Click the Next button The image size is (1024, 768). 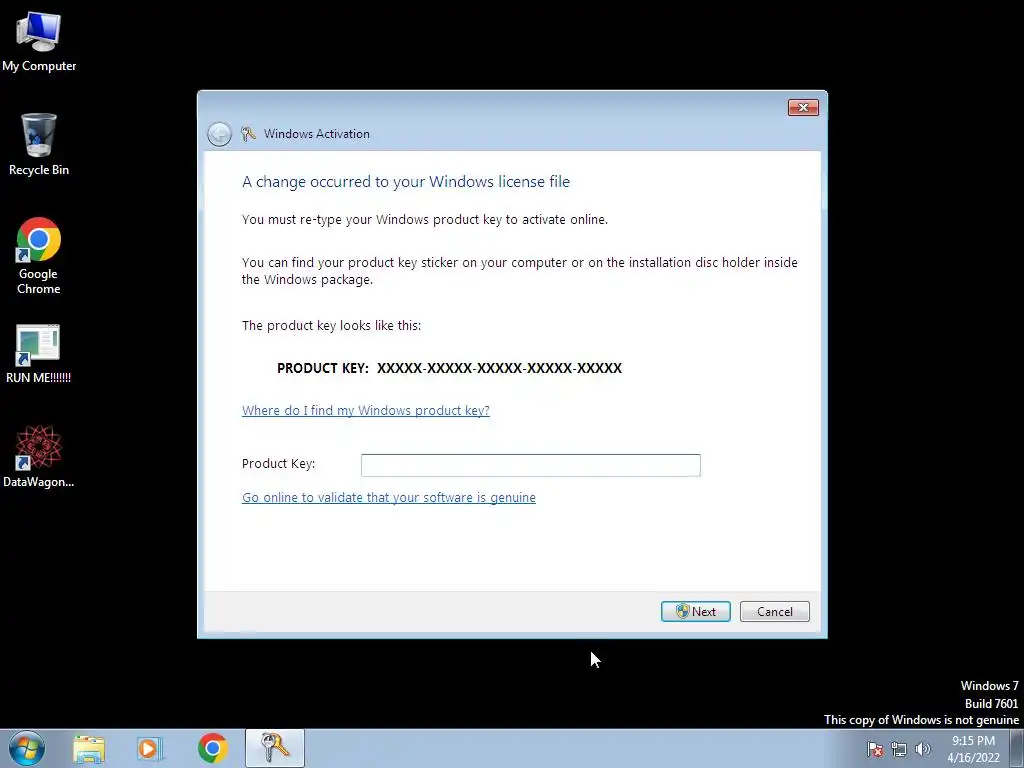(x=696, y=611)
